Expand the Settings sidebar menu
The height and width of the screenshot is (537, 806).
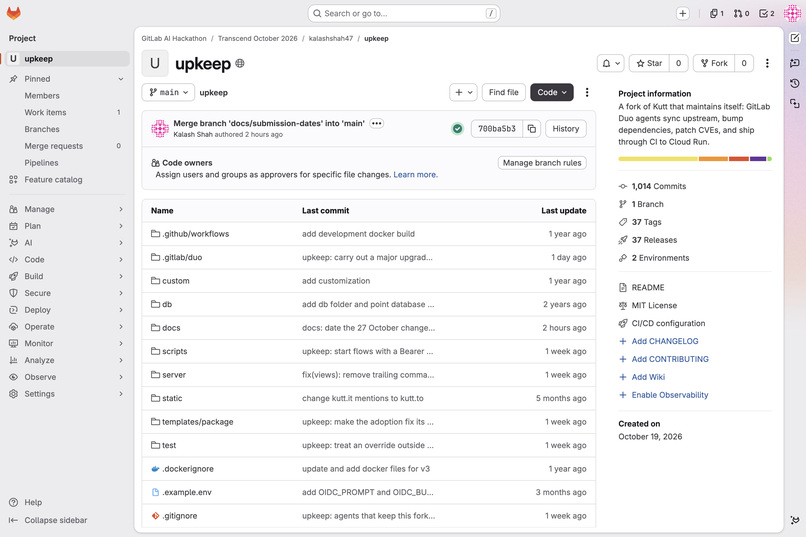pos(67,394)
